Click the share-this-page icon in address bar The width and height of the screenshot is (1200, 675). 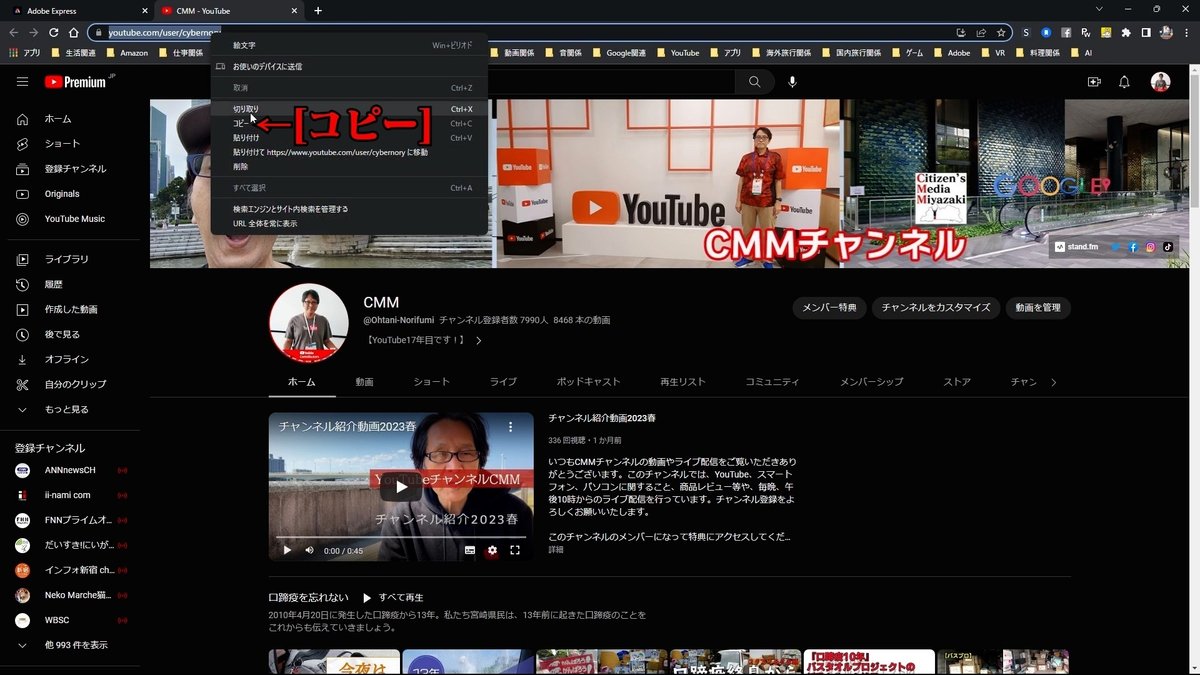[982, 32]
